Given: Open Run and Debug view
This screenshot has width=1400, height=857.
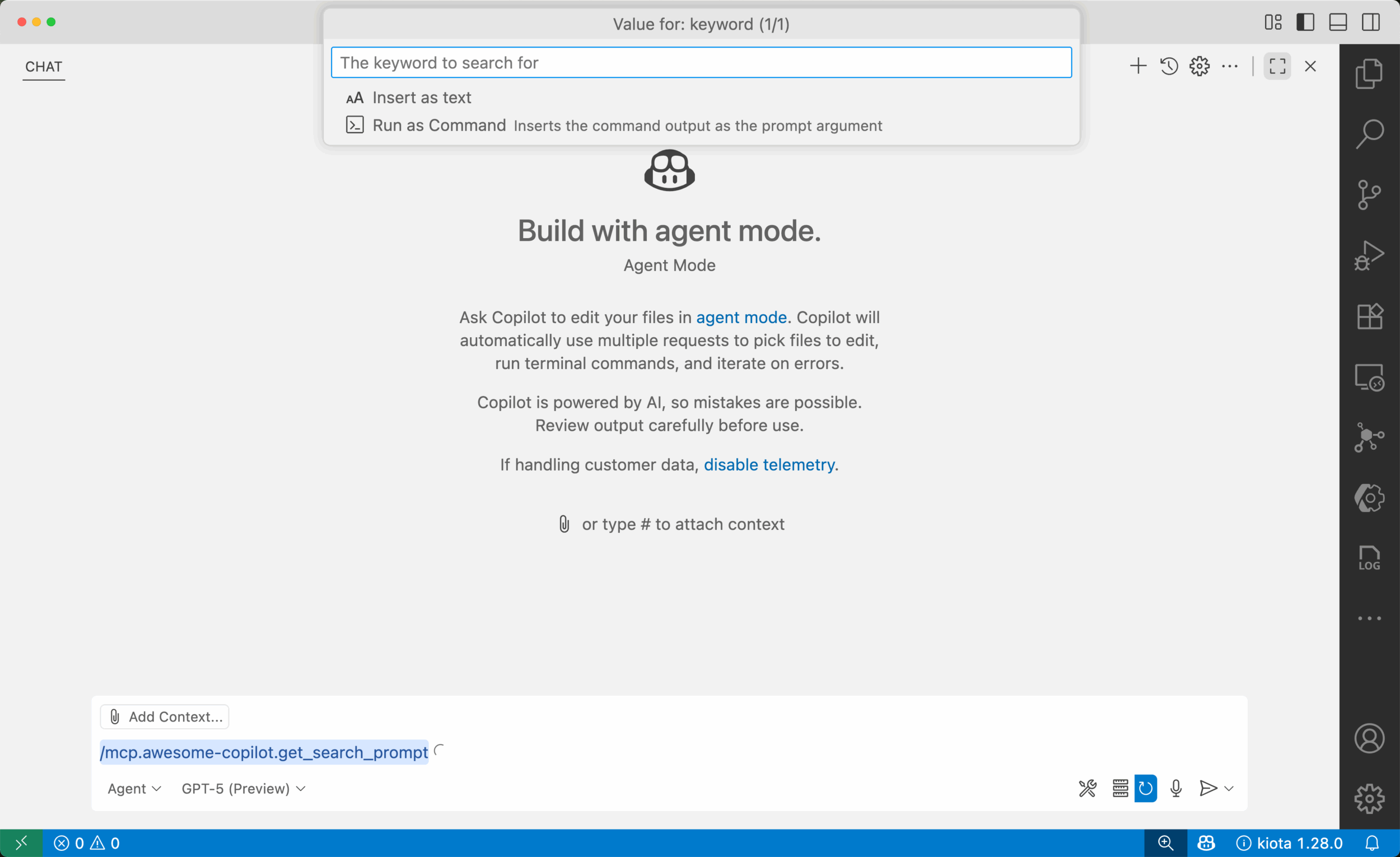Looking at the screenshot, I should [x=1369, y=255].
